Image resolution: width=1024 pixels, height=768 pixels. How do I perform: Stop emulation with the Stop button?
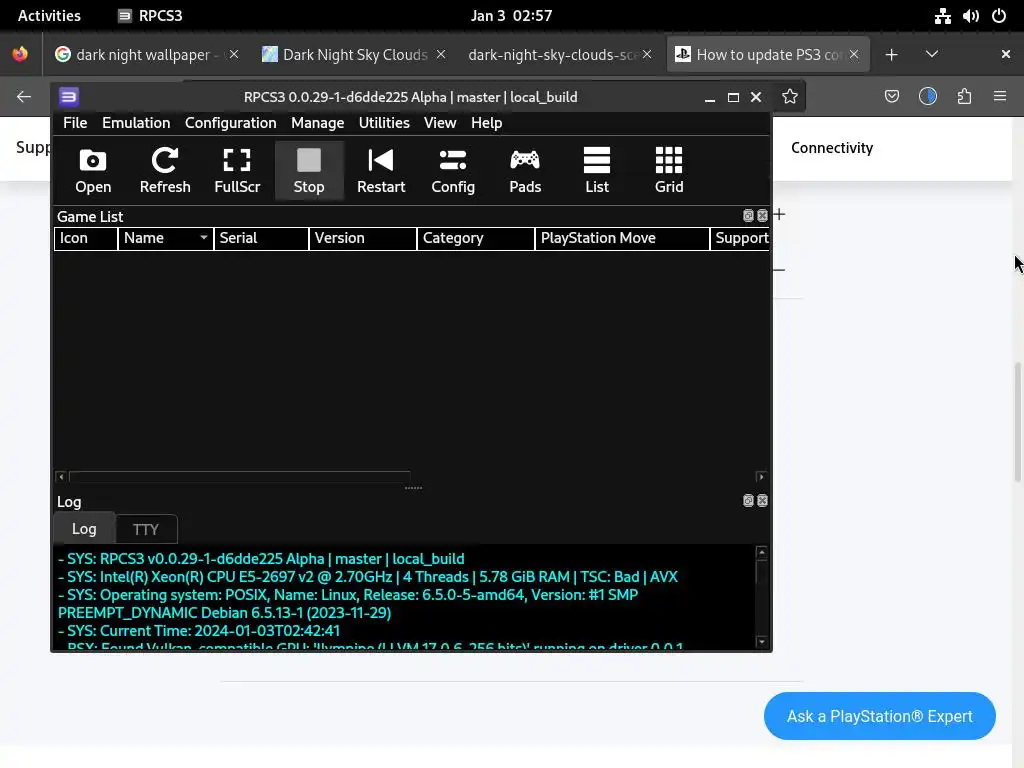point(309,170)
